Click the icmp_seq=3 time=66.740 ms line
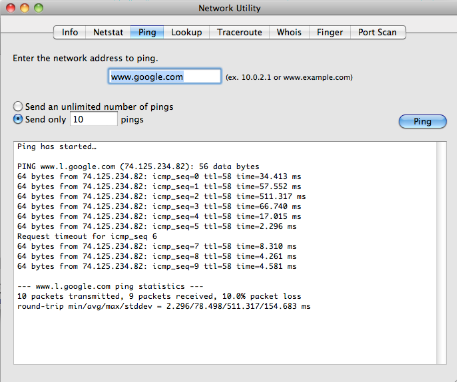 click(159, 206)
